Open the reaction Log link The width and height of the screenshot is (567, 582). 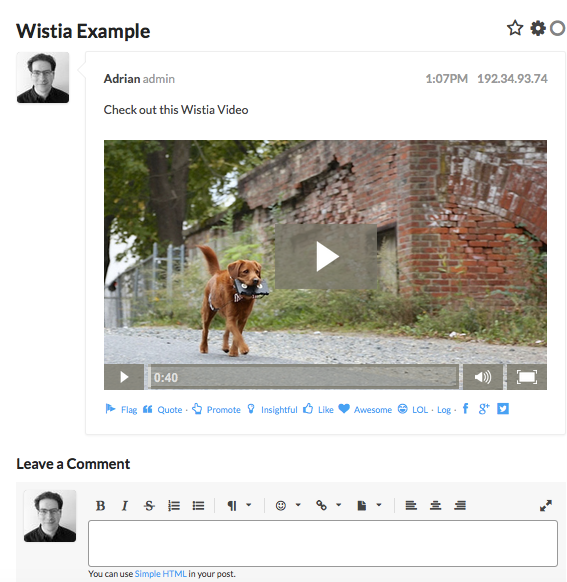pyautogui.click(x=443, y=410)
